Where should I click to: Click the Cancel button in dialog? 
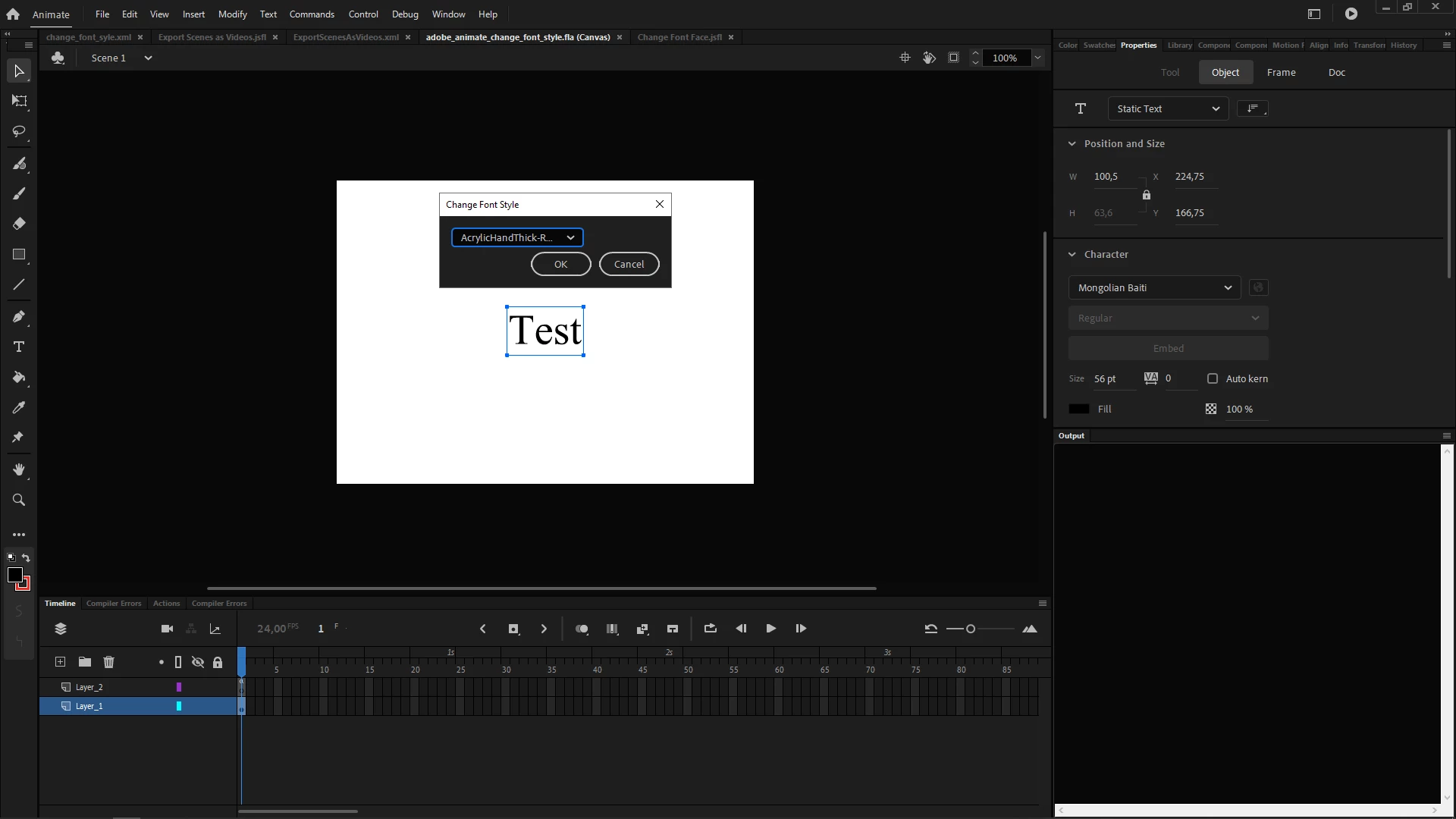pos(629,264)
